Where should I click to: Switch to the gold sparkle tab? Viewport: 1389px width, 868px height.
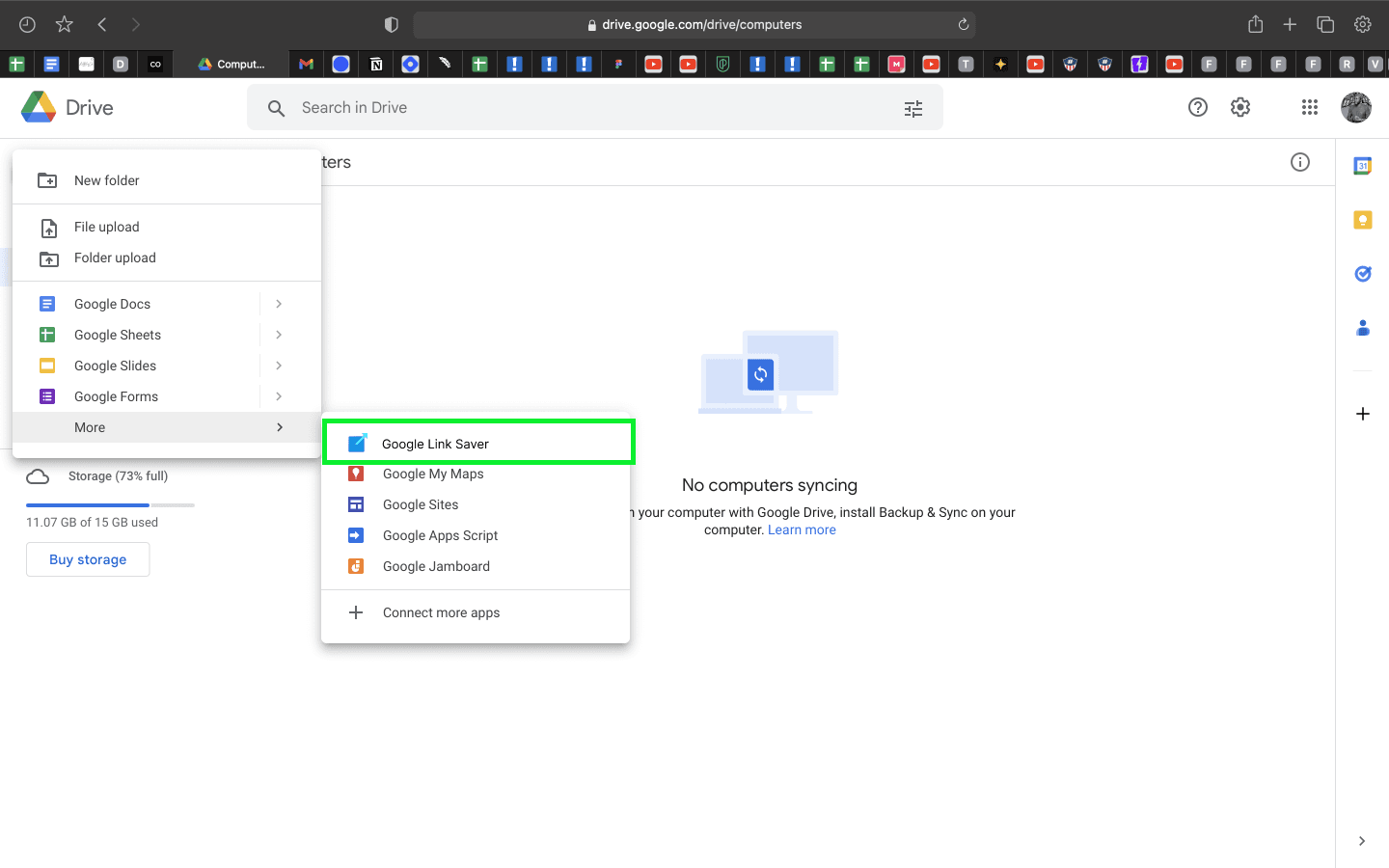[x=1000, y=65]
